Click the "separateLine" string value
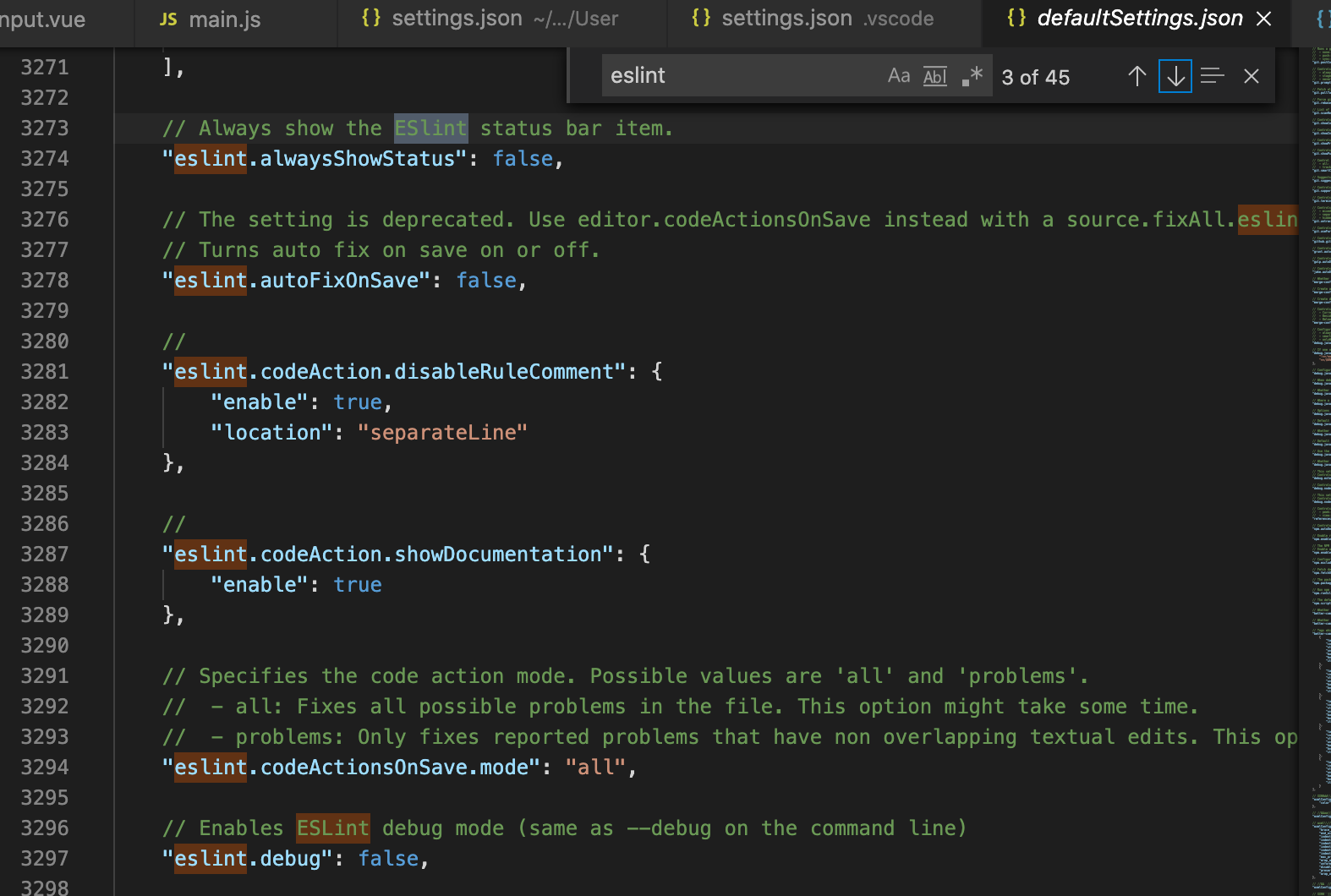Screen dimensions: 1331x896 (x=442, y=433)
